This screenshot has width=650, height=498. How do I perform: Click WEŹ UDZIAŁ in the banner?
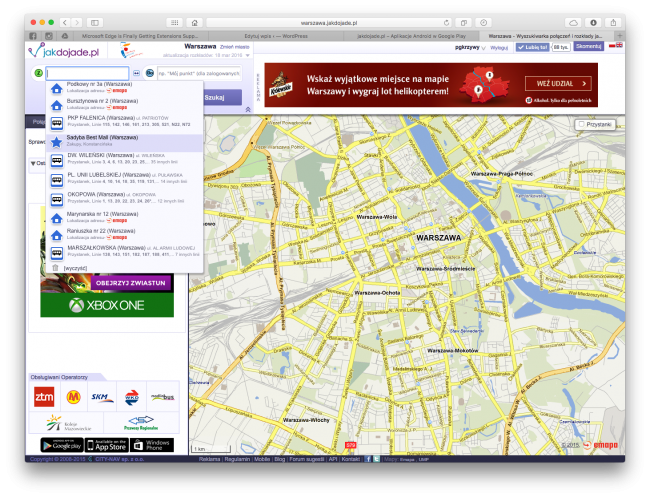pyautogui.click(x=558, y=83)
